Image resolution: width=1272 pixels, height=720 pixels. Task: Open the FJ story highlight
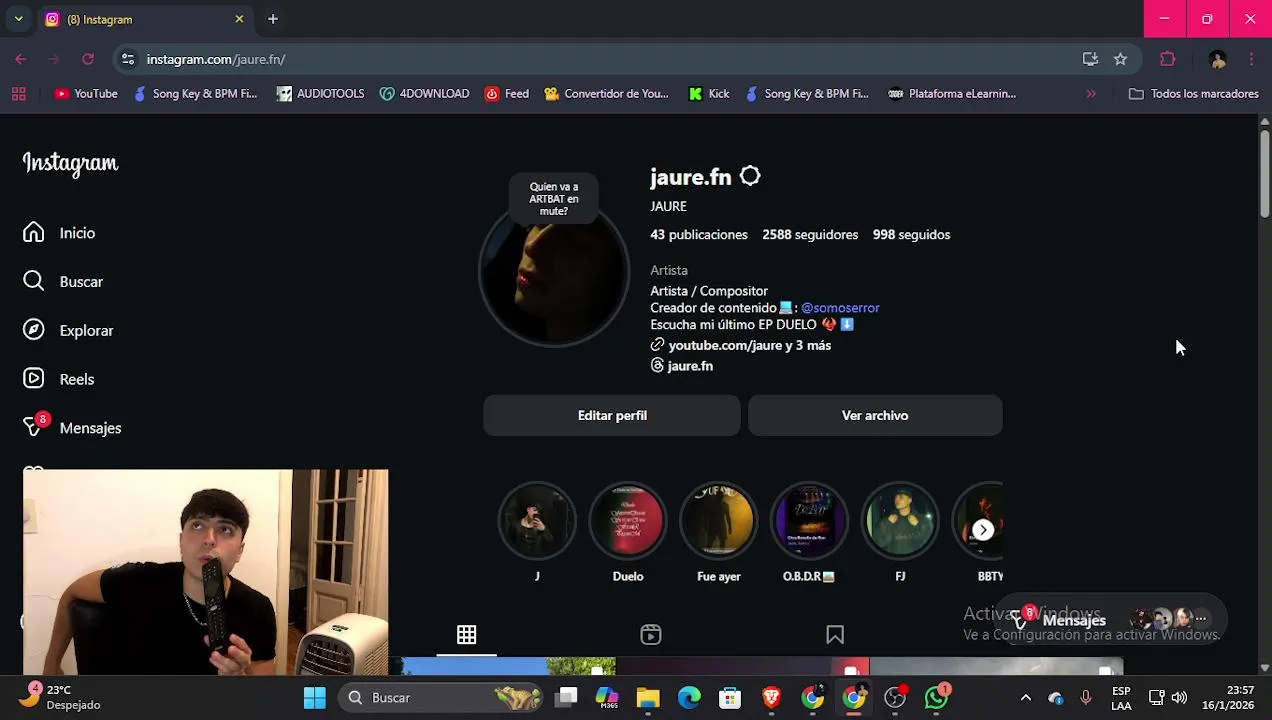pos(900,521)
